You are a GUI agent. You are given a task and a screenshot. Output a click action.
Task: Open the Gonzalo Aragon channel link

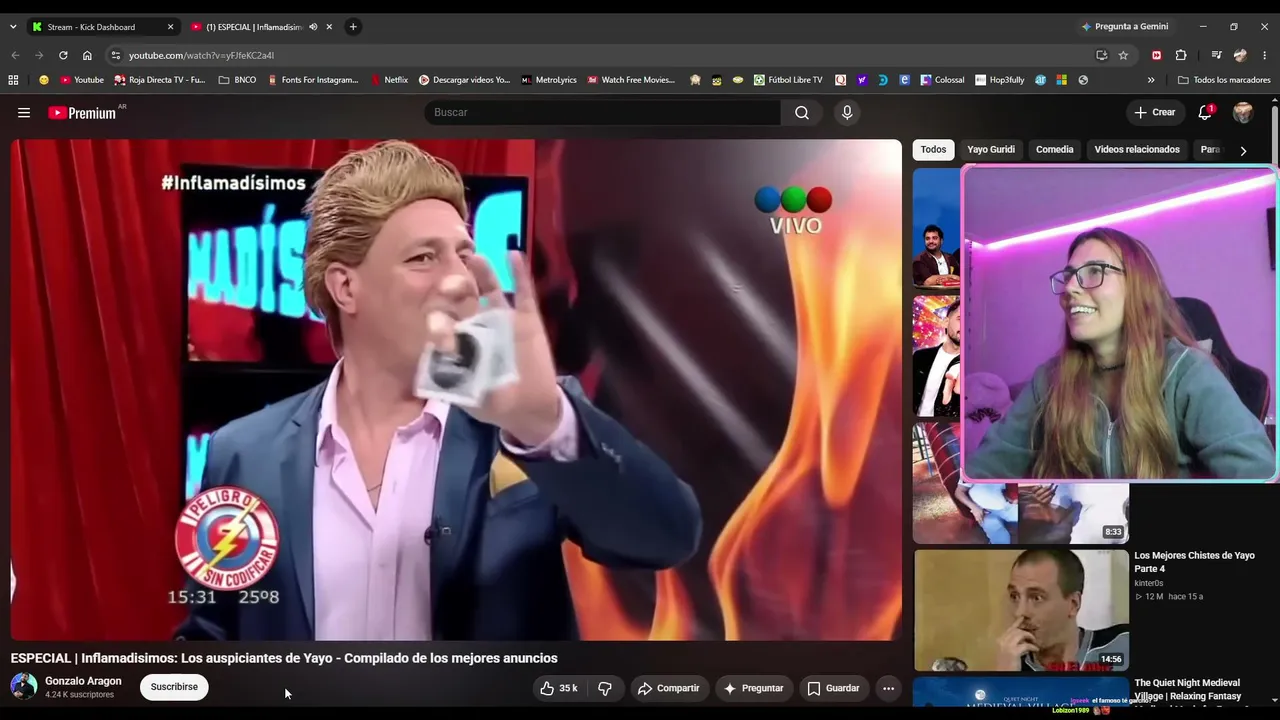(83, 681)
